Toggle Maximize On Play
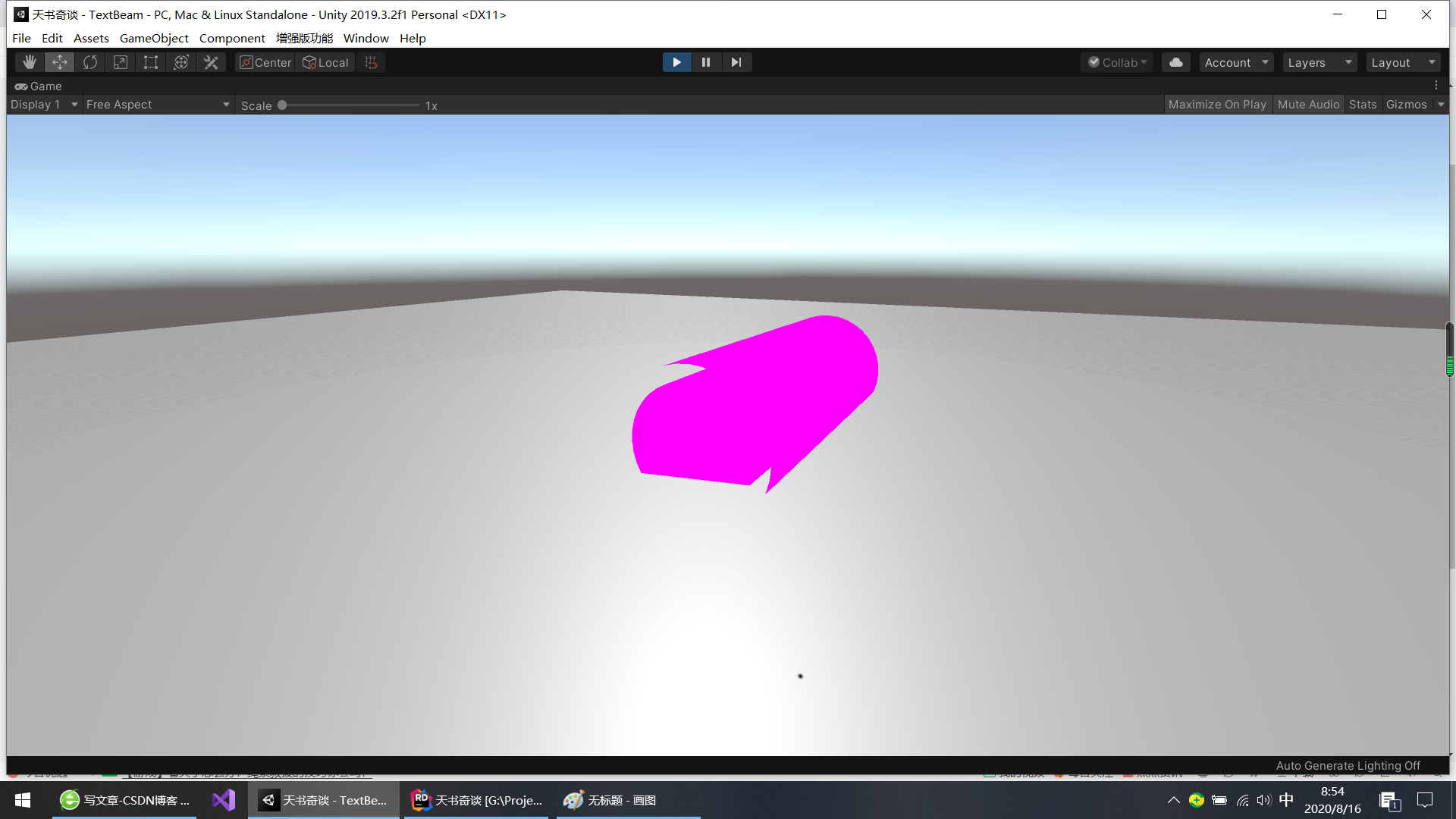1456x819 pixels. click(x=1217, y=105)
